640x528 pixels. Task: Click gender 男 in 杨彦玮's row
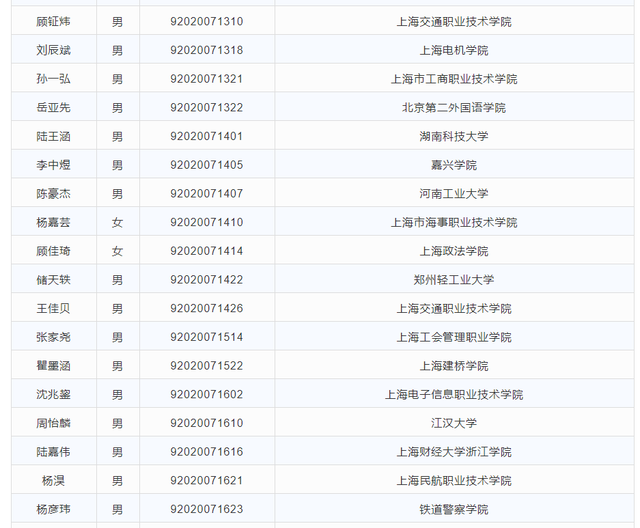pyautogui.click(x=118, y=509)
